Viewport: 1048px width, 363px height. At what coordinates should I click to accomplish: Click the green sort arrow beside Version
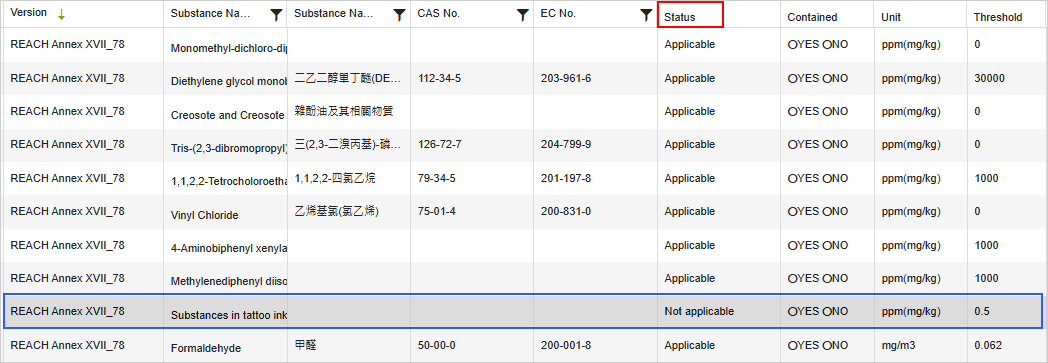point(61,14)
